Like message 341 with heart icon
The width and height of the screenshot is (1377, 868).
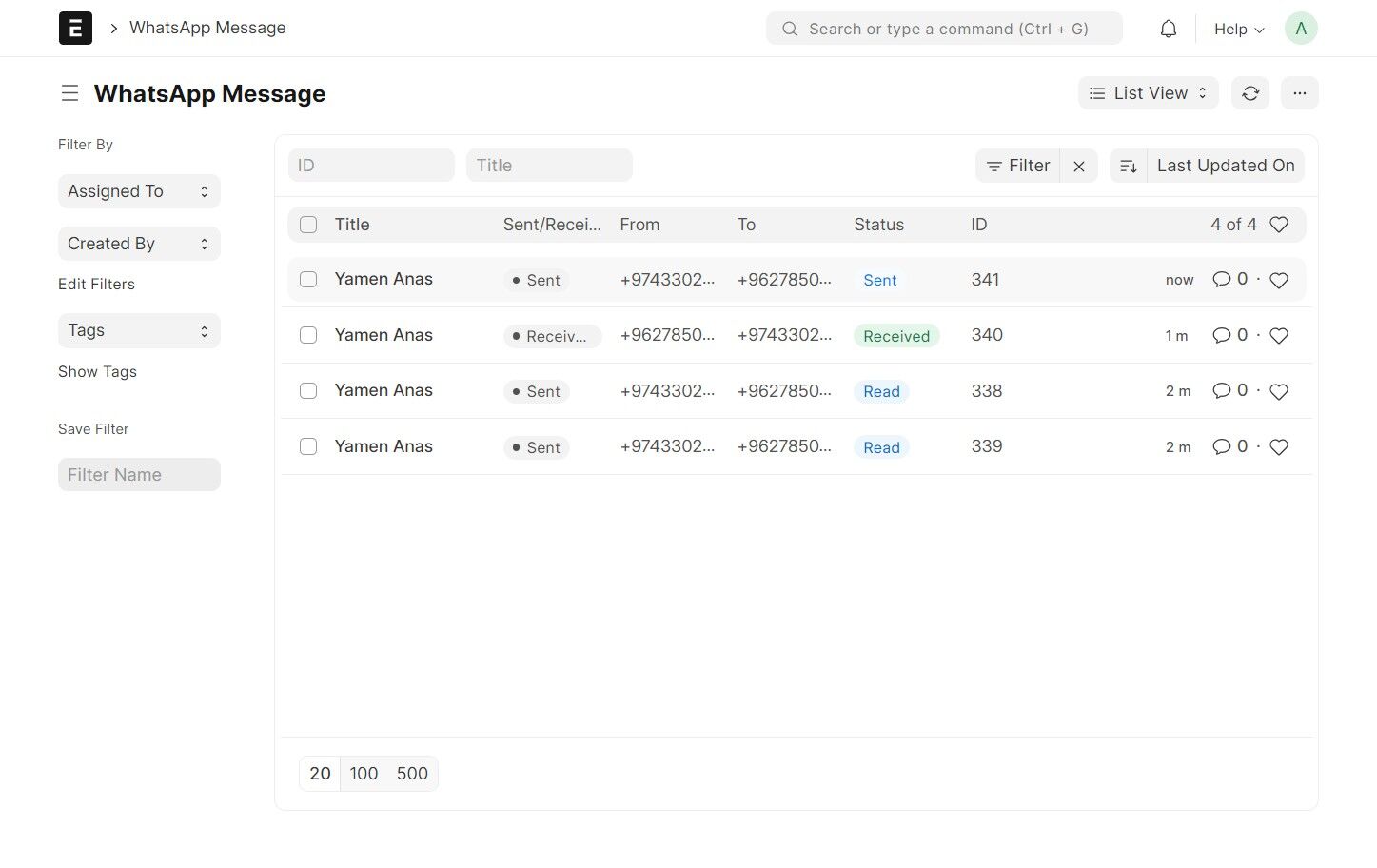tap(1279, 280)
